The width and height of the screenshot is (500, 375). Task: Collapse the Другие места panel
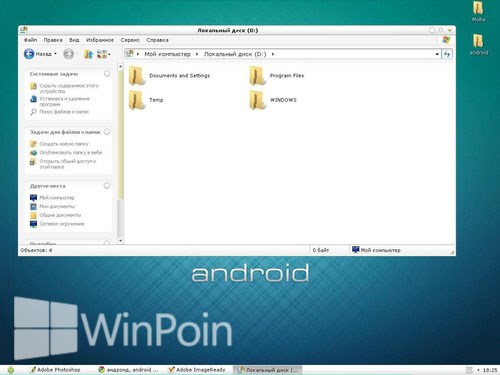tap(107, 186)
